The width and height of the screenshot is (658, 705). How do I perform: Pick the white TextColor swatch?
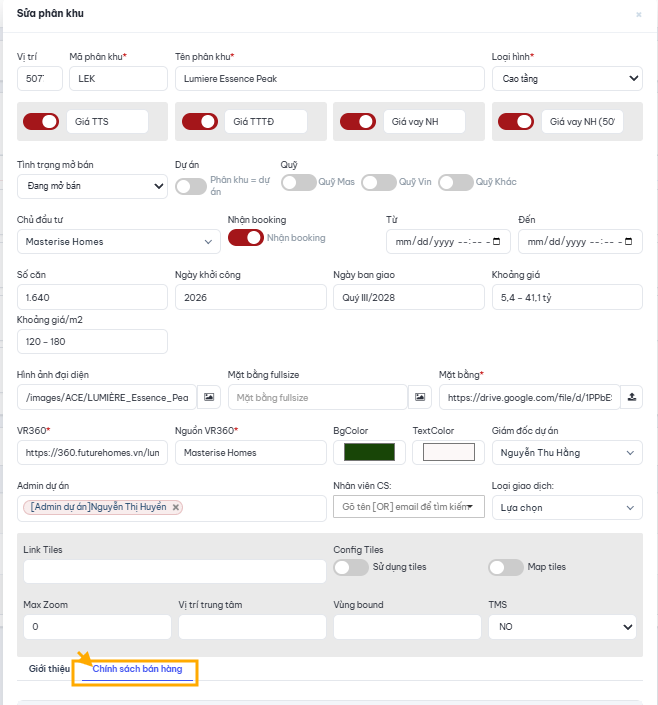(x=448, y=452)
